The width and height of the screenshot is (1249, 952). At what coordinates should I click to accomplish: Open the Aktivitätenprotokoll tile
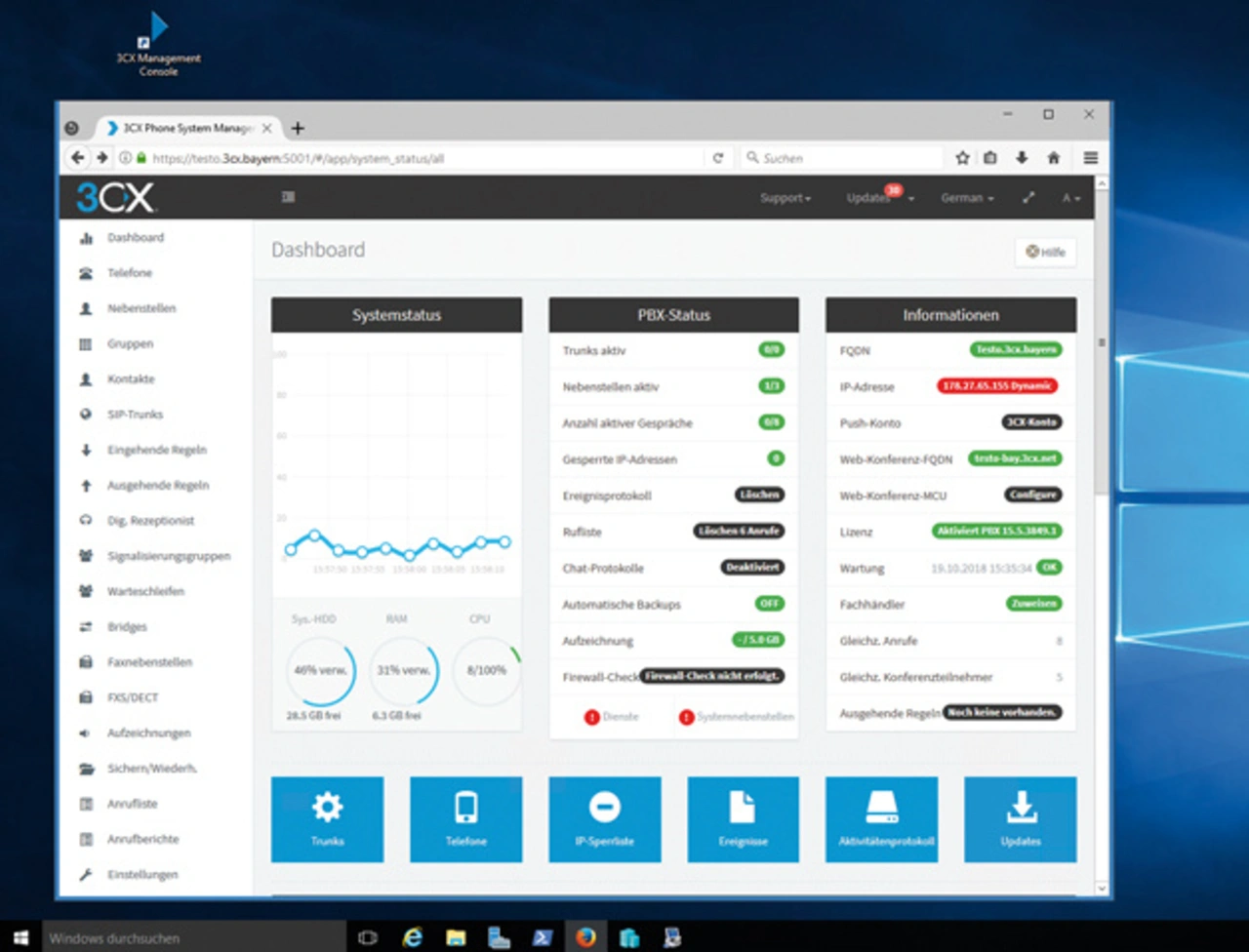(x=881, y=818)
